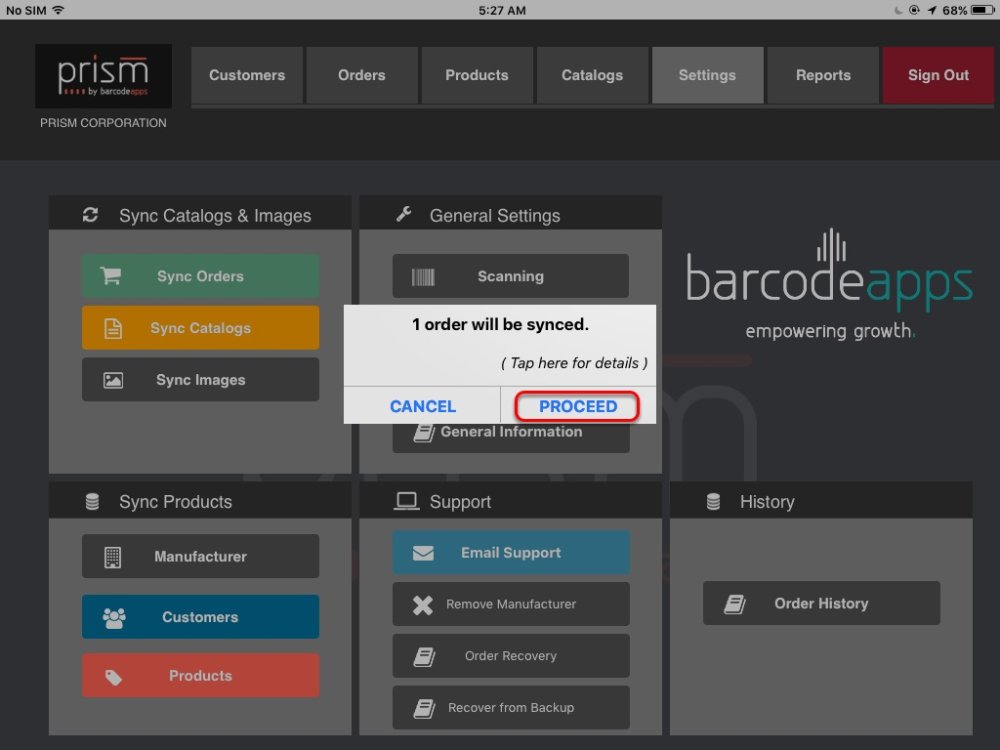Viewport: 1000px width, 750px height.
Task: Tap the shopping cart icon on Sync Orders
Action: pyautogui.click(x=111, y=276)
